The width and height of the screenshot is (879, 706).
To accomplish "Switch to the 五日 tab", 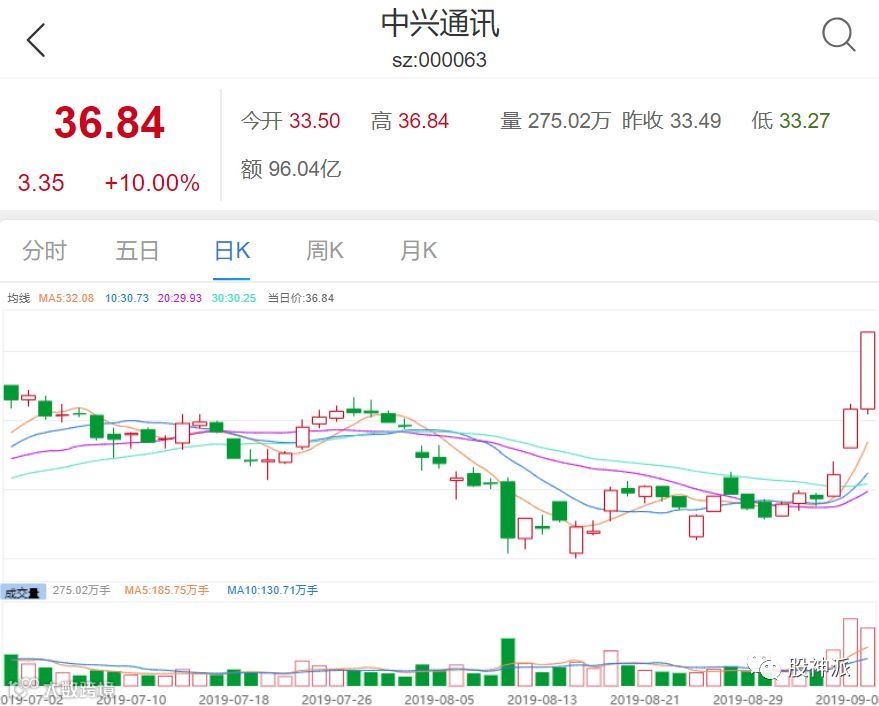I will pos(137,250).
